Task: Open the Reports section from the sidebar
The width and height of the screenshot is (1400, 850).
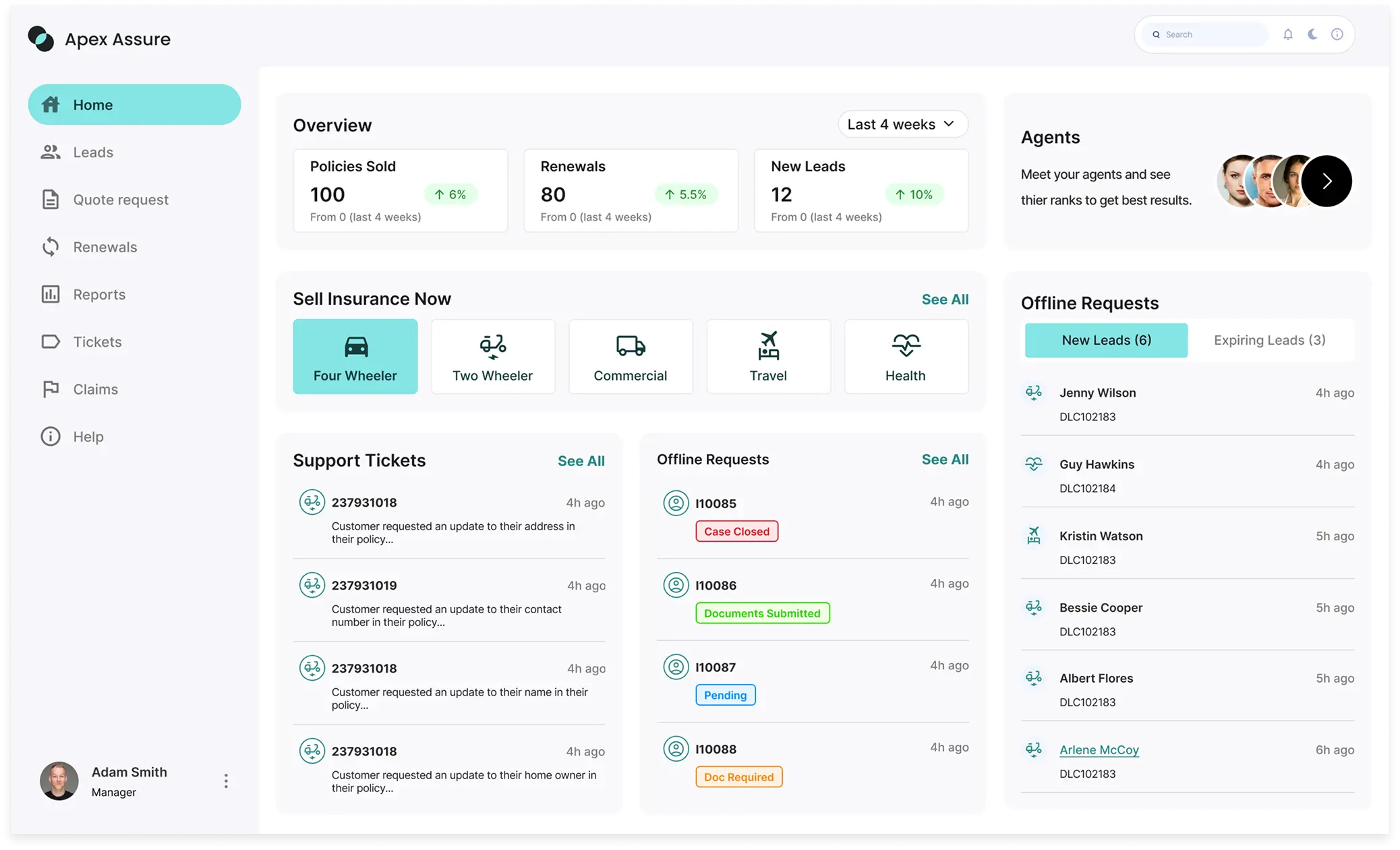Action: tap(98, 294)
